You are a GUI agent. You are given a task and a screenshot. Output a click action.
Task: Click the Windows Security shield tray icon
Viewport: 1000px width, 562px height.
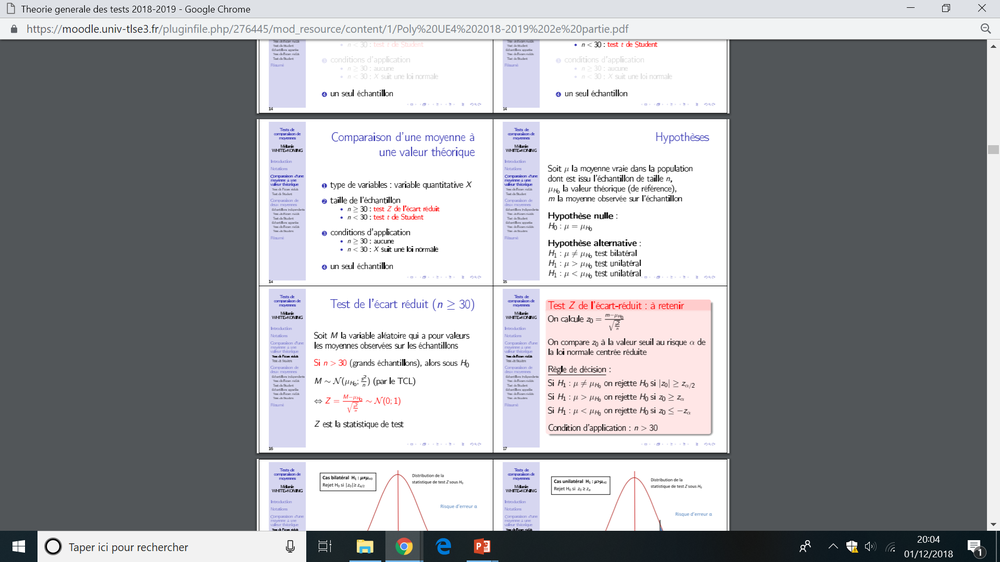pos(852,547)
